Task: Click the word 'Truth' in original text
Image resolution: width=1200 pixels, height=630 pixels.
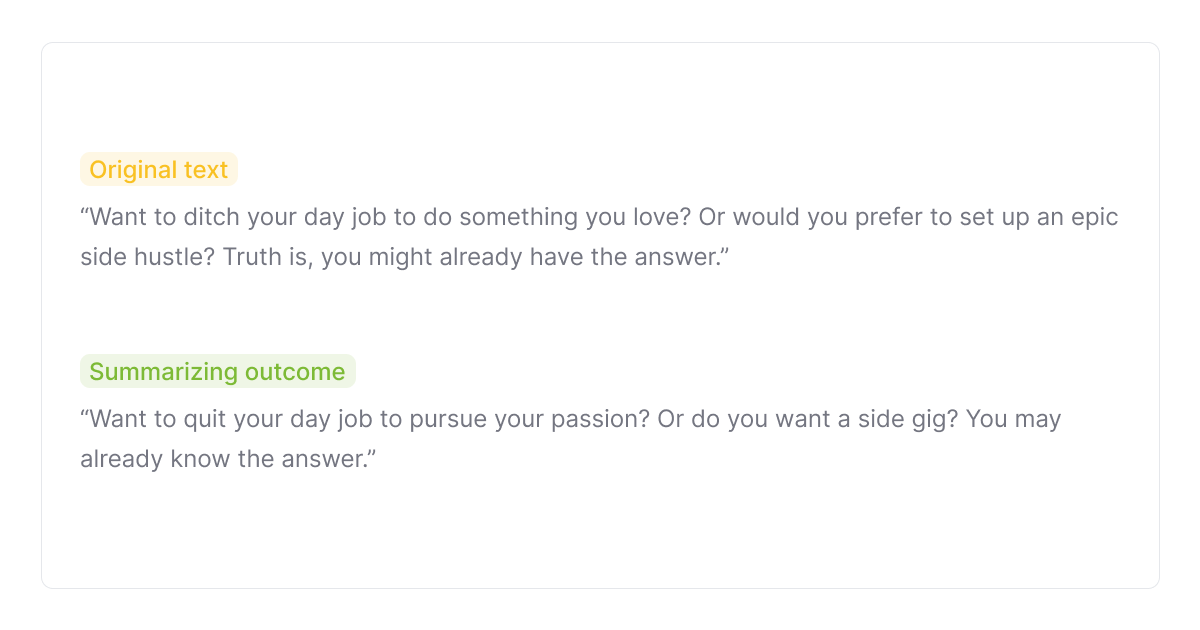Action: click(x=251, y=257)
